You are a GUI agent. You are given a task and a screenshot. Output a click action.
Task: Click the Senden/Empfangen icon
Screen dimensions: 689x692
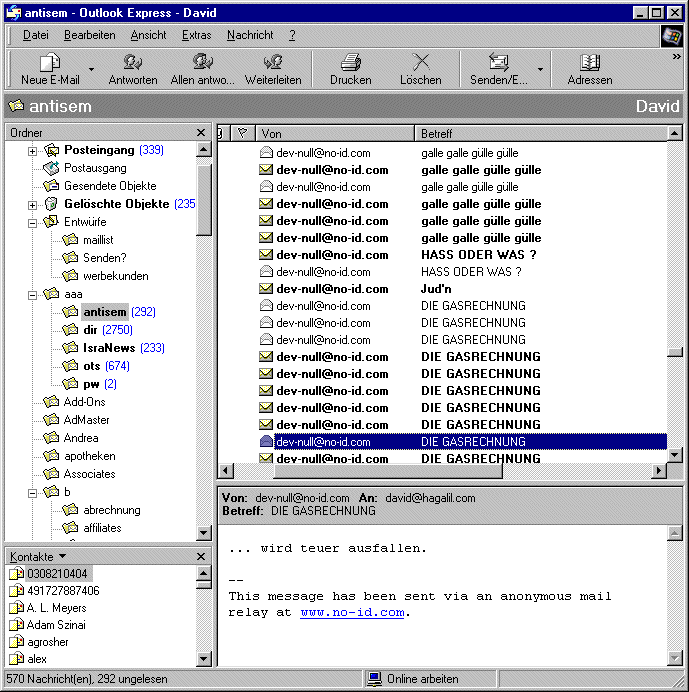[x=498, y=62]
